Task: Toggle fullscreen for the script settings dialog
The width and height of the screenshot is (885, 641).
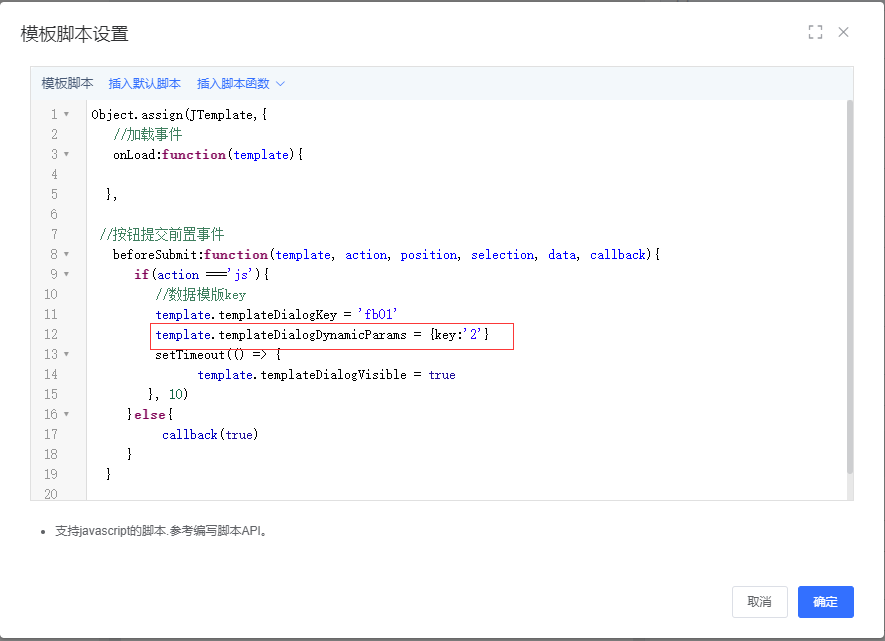Action: point(815,32)
